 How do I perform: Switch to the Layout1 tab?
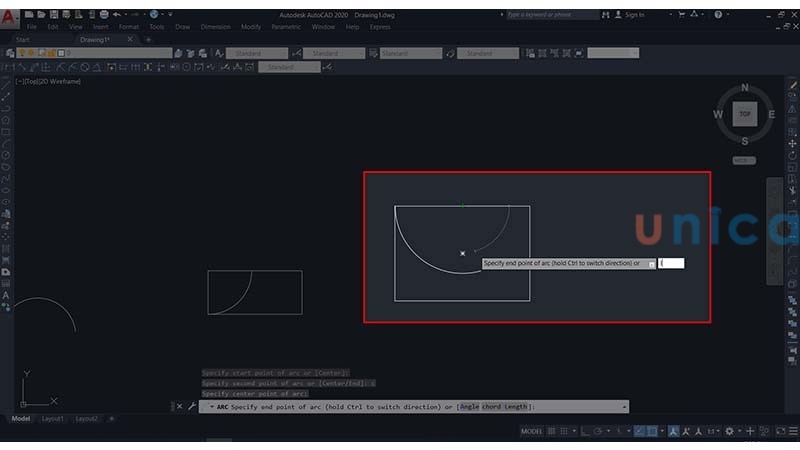point(53,419)
